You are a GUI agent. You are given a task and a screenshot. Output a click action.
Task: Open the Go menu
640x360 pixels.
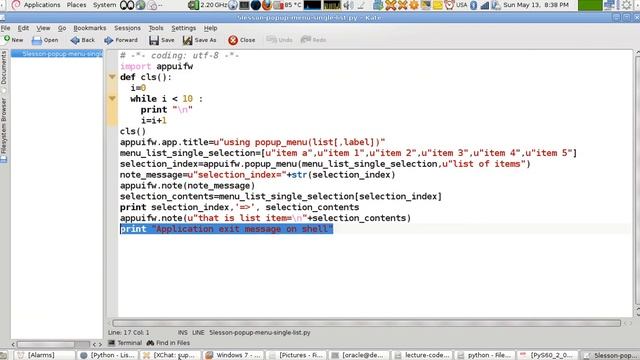point(62,28)
